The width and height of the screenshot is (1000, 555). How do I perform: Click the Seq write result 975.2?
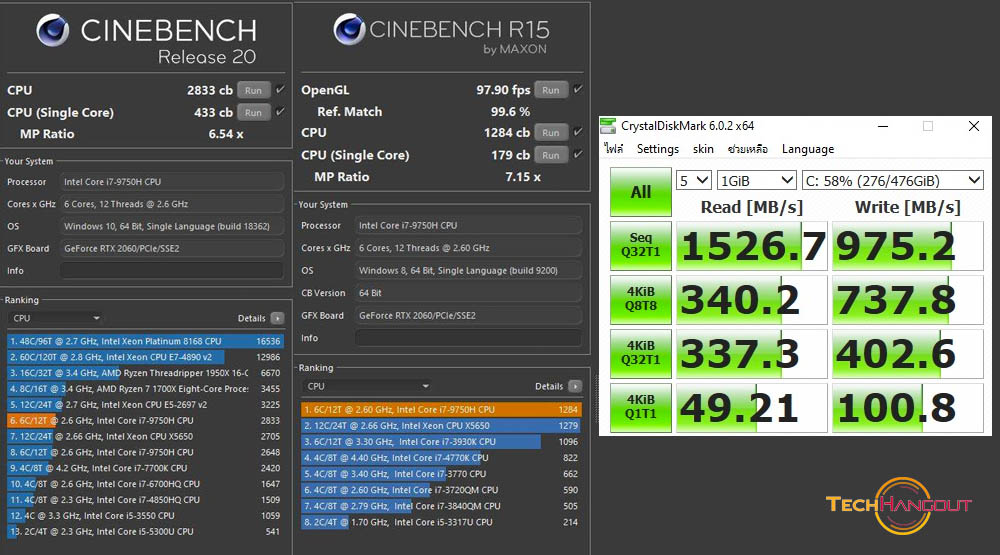click(x=908, y=246)
